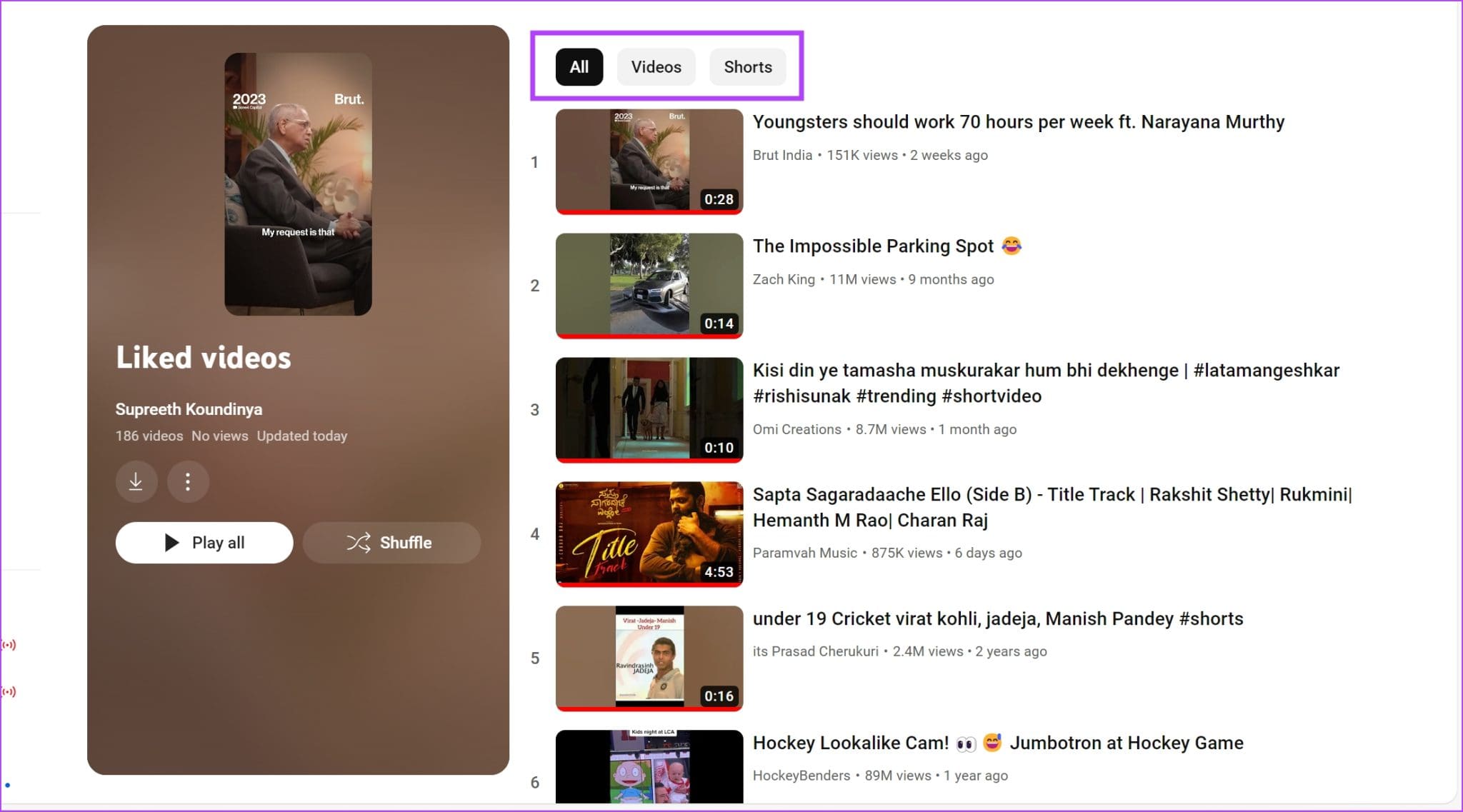1463x812 pixels.
Task: Click Supreeth Koundinya profile name
Action: pyautogui.click(x=189, y=408)
